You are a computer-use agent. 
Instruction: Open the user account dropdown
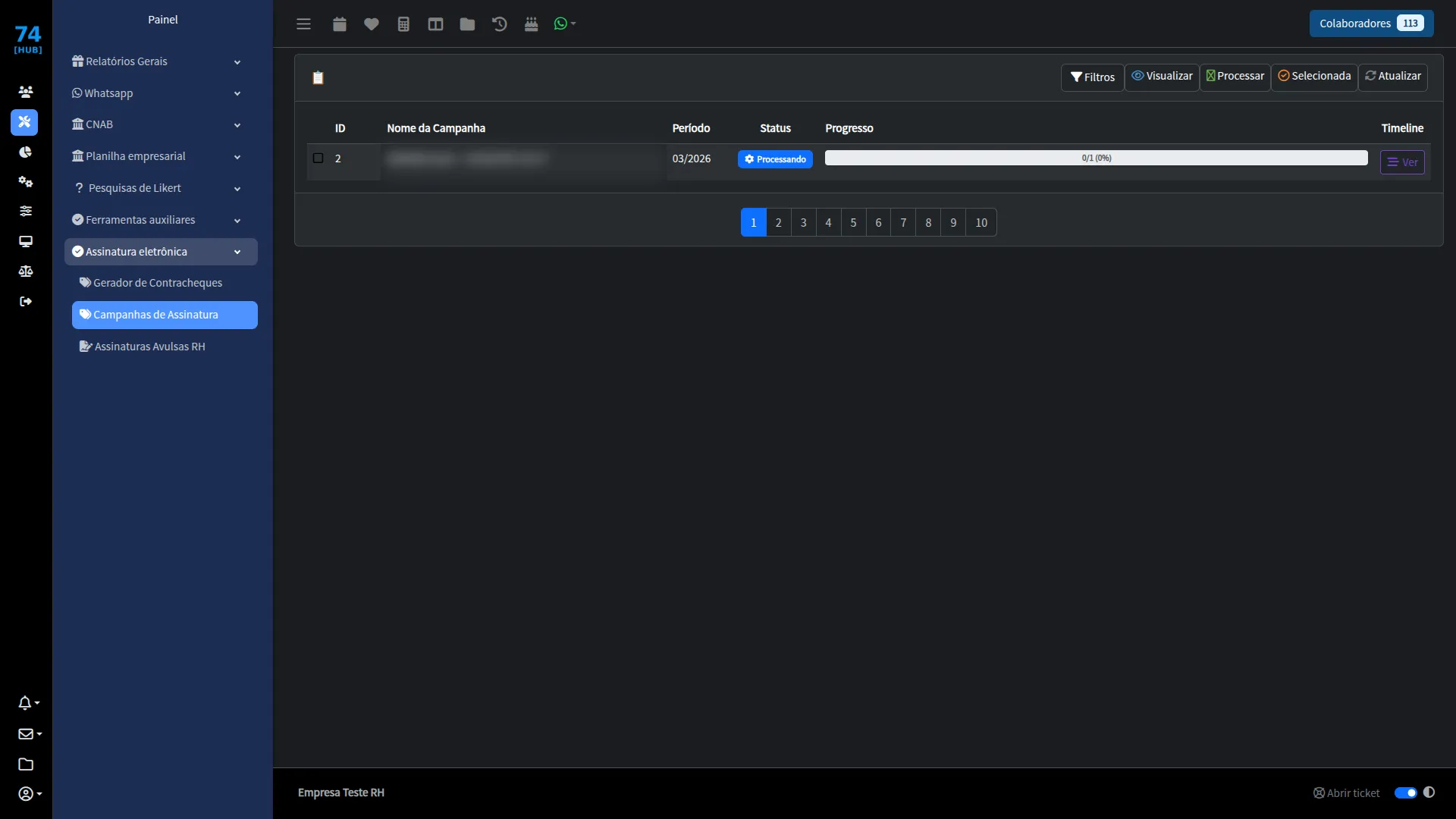30,793
